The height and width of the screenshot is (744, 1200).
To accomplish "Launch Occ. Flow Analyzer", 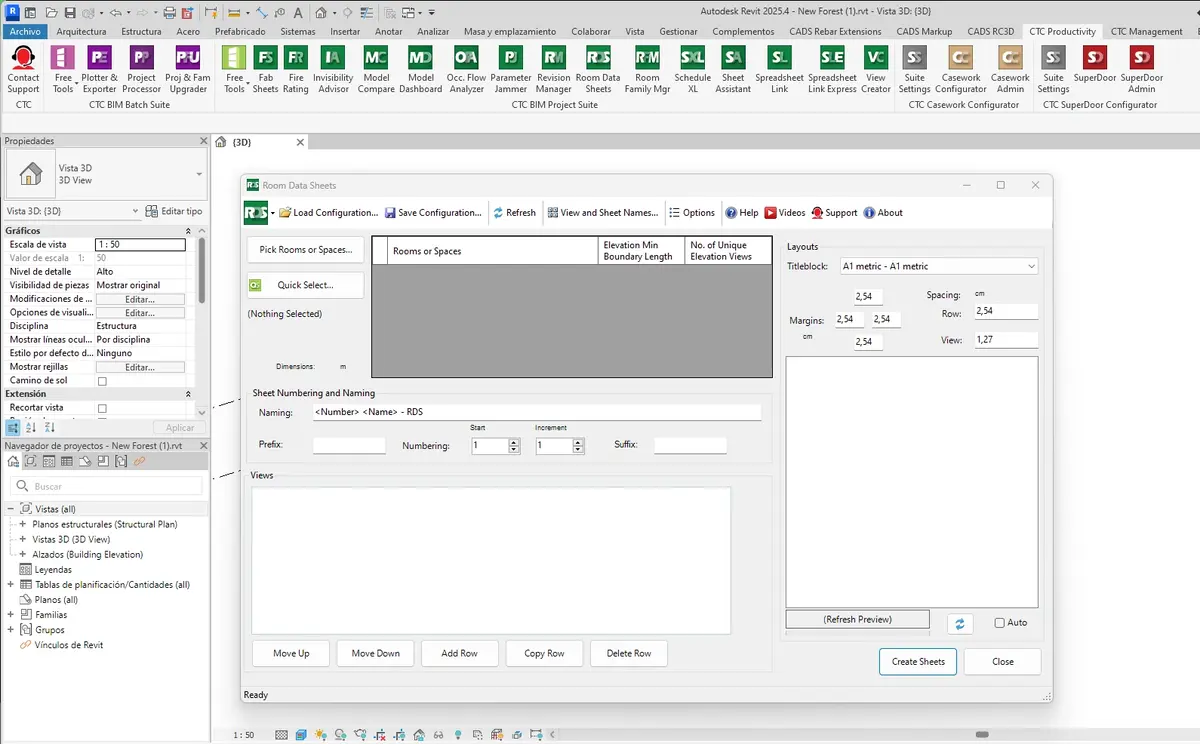I will click(x=466, y=70).
